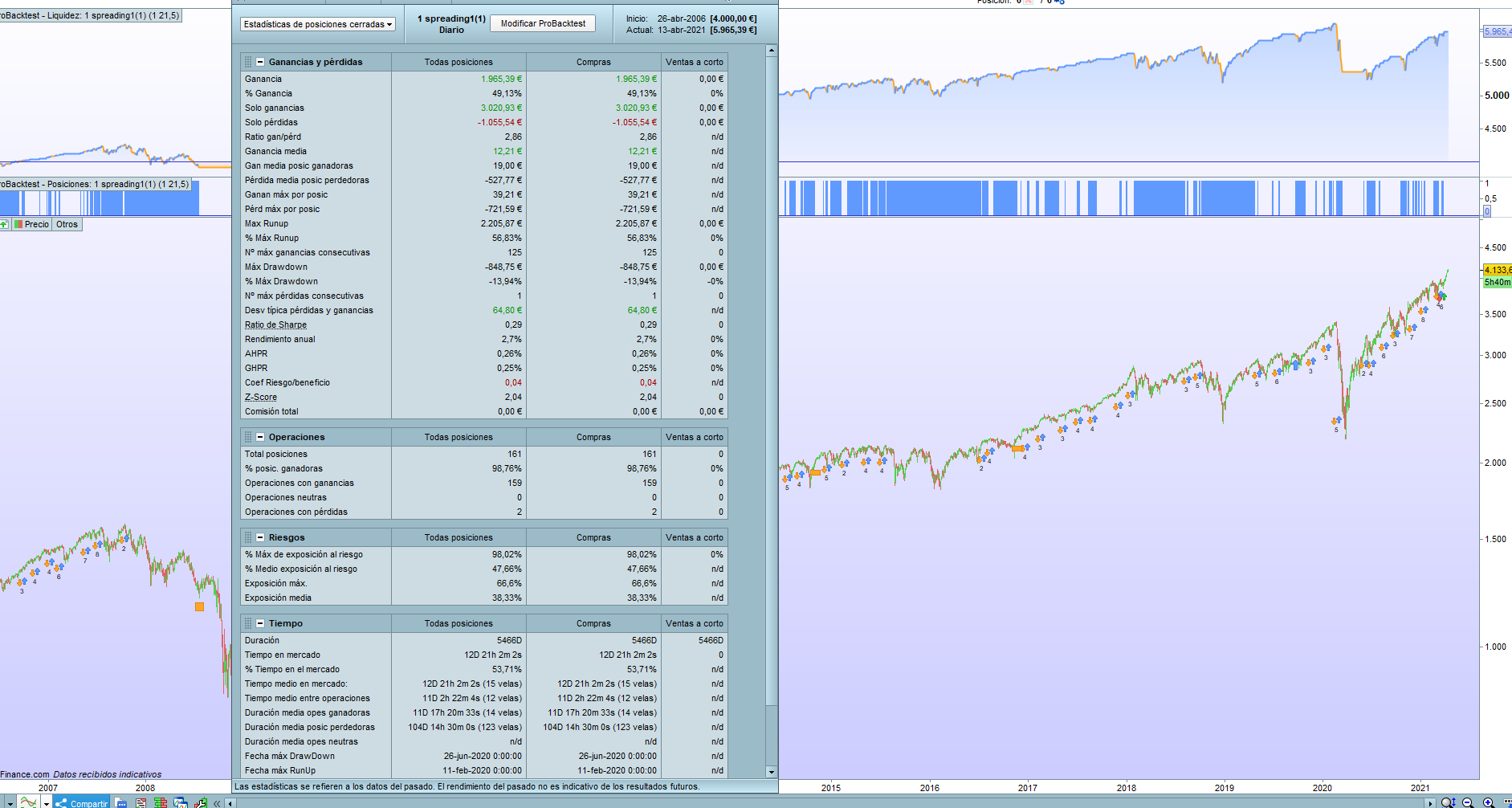The width and height of the screenshot is (1512, 808).
Task: Open the order list document icon
Action: (x=141, y=802)
